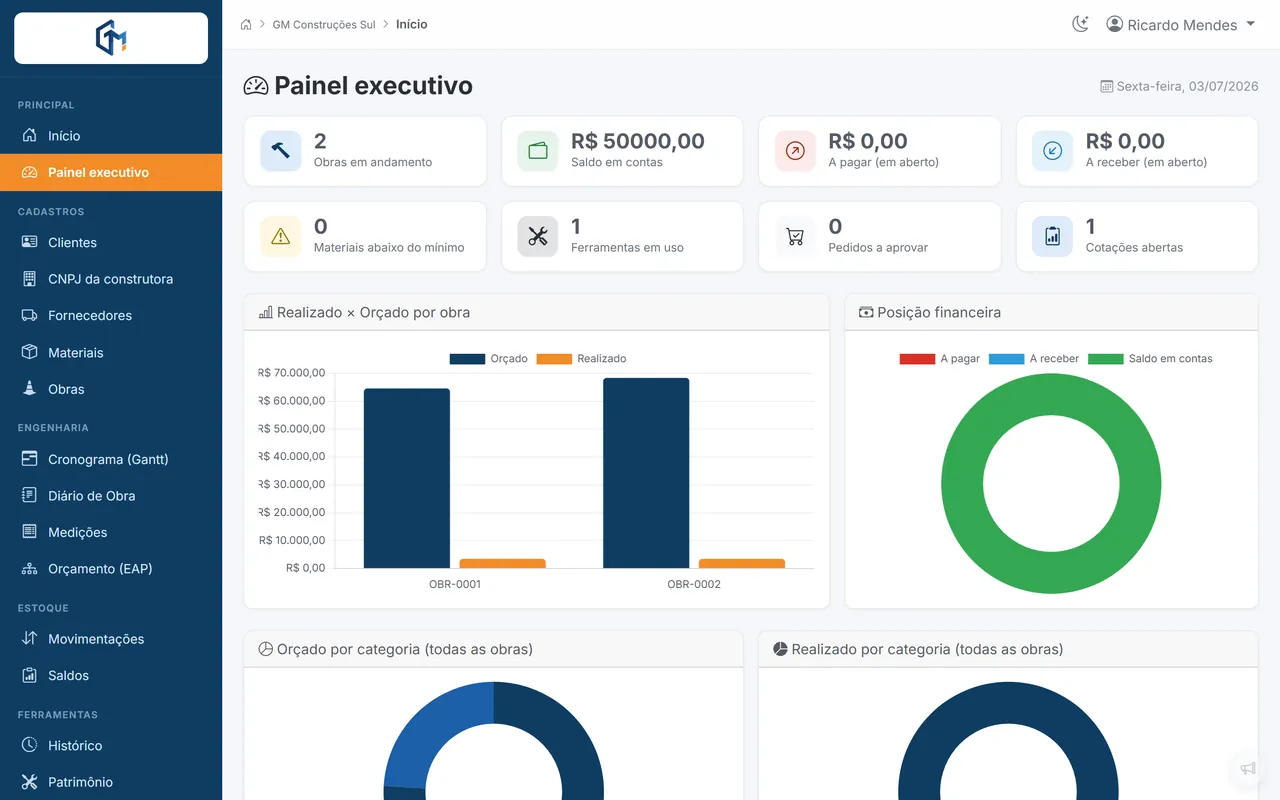Click the A receber arrow icon
The image size is (1280, 800).
[x=1052, y=151]
